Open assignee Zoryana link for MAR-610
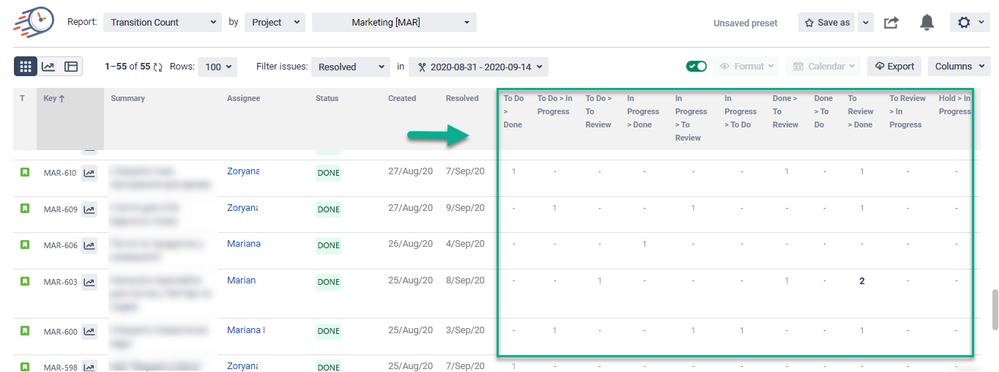Screen dimensions: 999x372 click(x=243, y=171)
